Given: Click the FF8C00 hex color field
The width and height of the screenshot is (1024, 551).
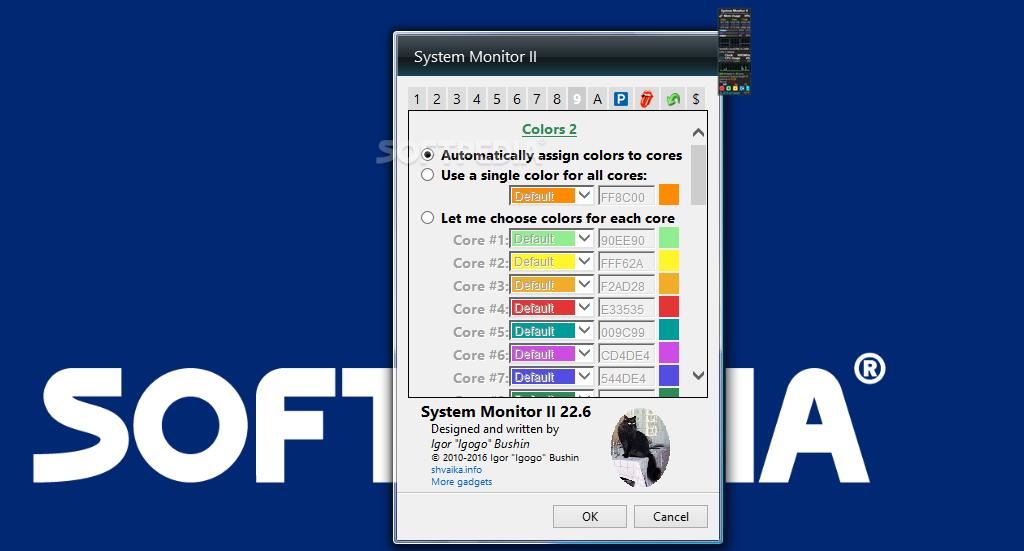Looking at the screenshot, I should (x=626, y=197).
